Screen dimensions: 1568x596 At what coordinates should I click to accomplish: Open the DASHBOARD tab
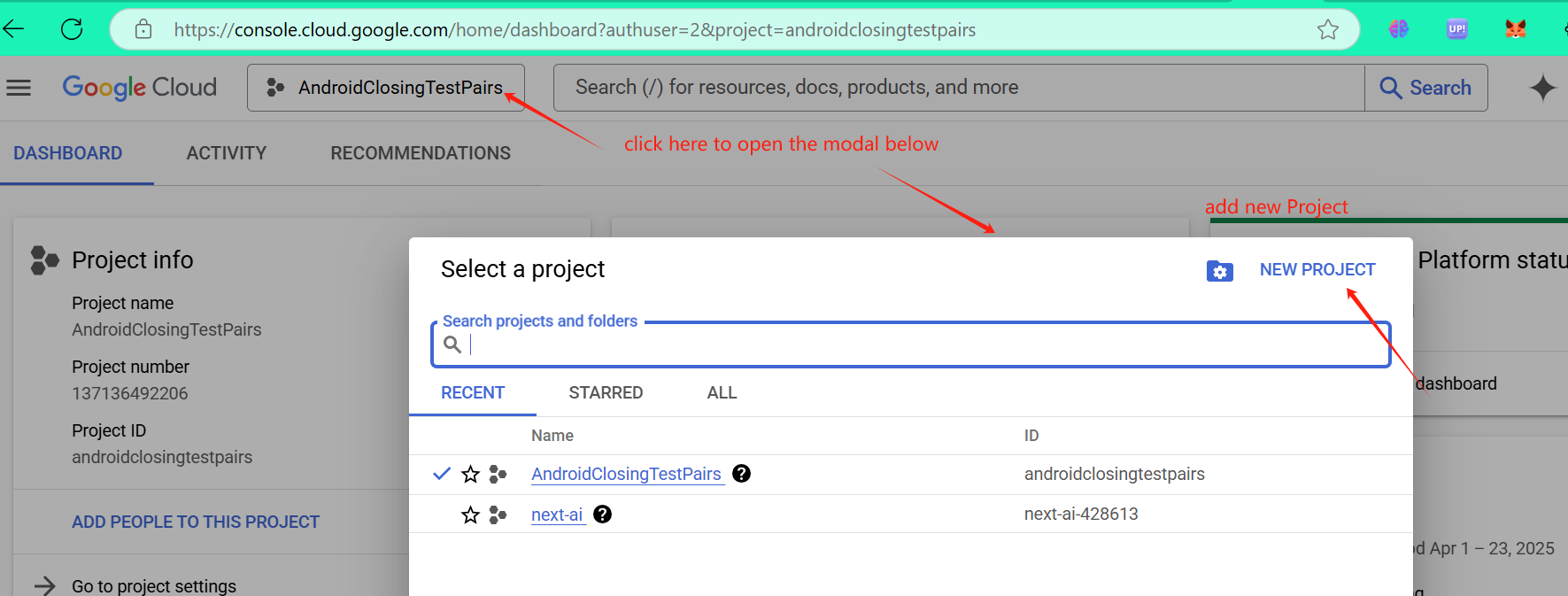[68, 153]
